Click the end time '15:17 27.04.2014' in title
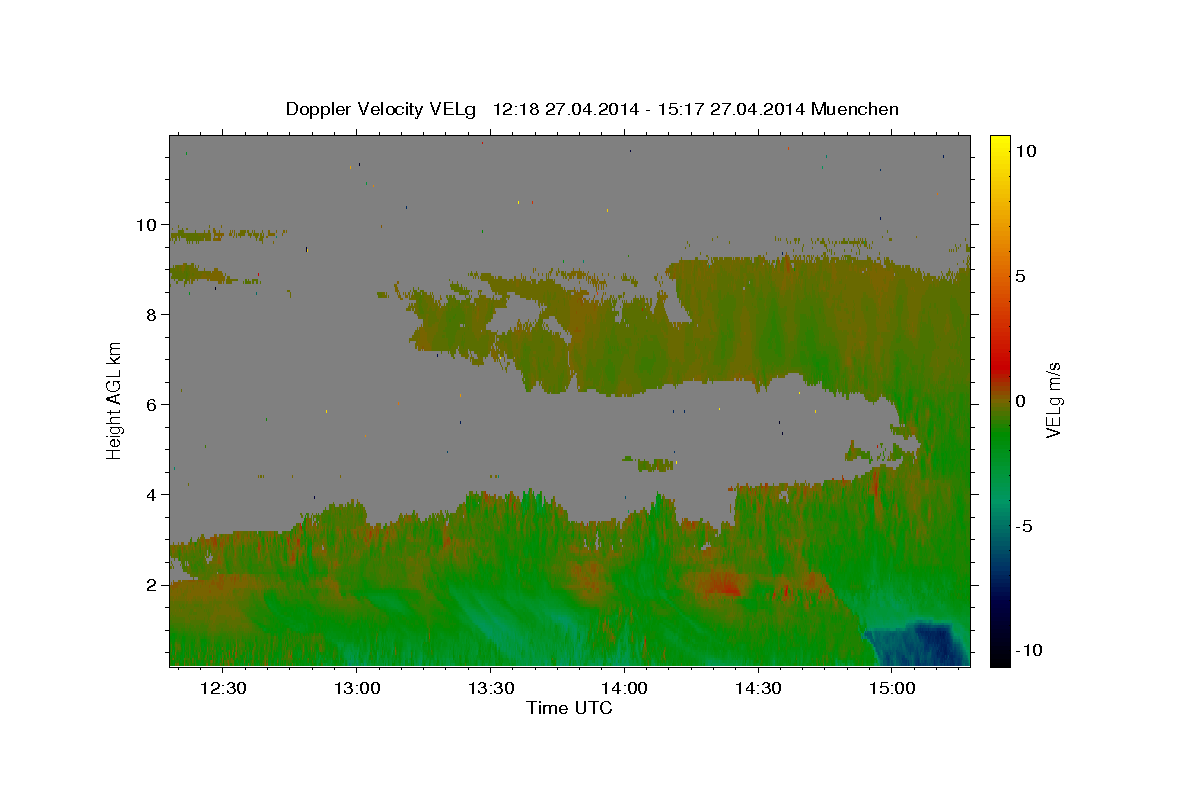 click(730, 109)
